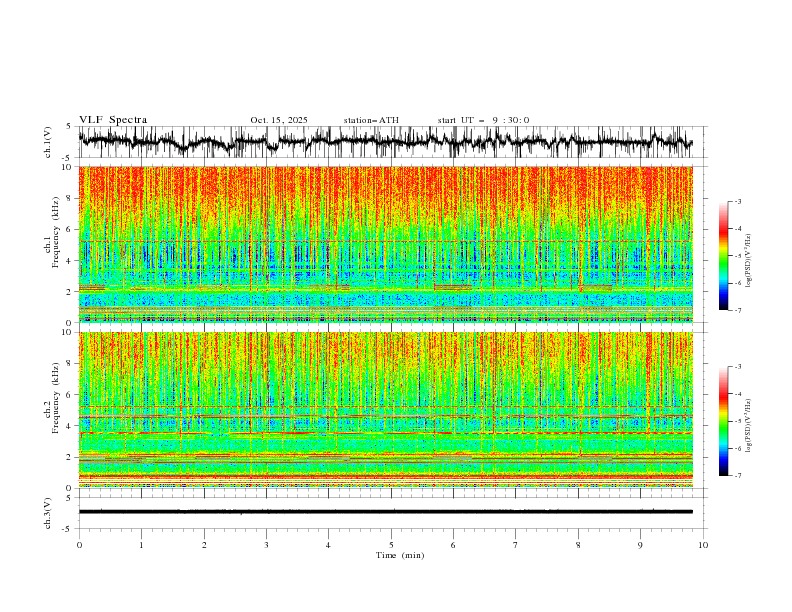Image resolution: width=792 pixels, height=612 pixels.
Task: Click time axis tick label "9"
Action: (640, 545)
